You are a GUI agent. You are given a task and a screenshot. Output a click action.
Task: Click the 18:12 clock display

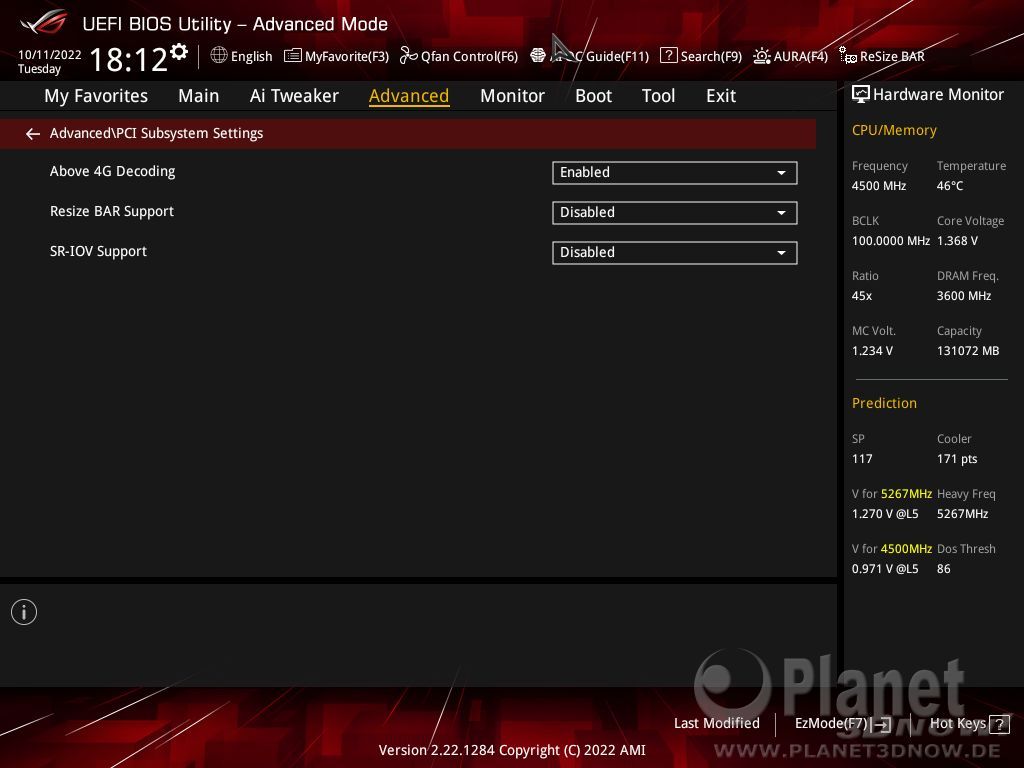[x=129, y=59]
